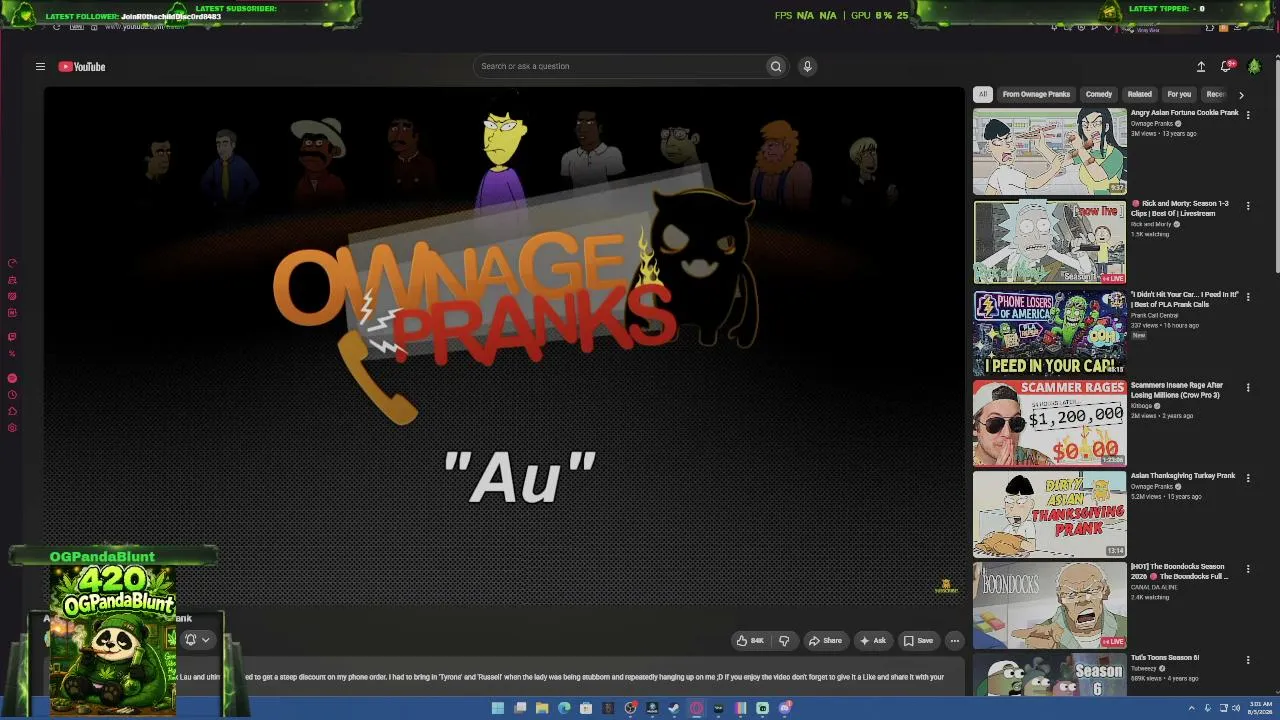This screenshot has height=720, width=1280.
Task: Save the video to a playlist
Action: pyautogui.click(x=918, y=641)
